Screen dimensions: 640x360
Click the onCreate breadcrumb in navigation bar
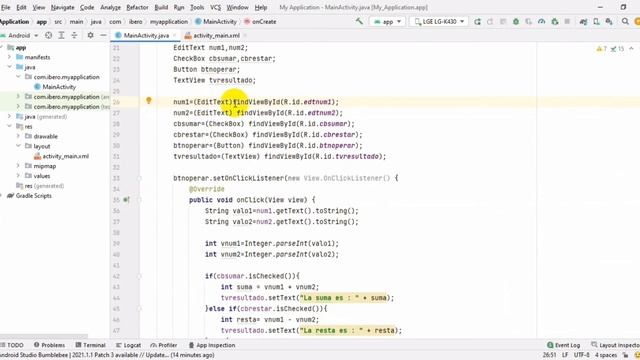pos(260,22)
